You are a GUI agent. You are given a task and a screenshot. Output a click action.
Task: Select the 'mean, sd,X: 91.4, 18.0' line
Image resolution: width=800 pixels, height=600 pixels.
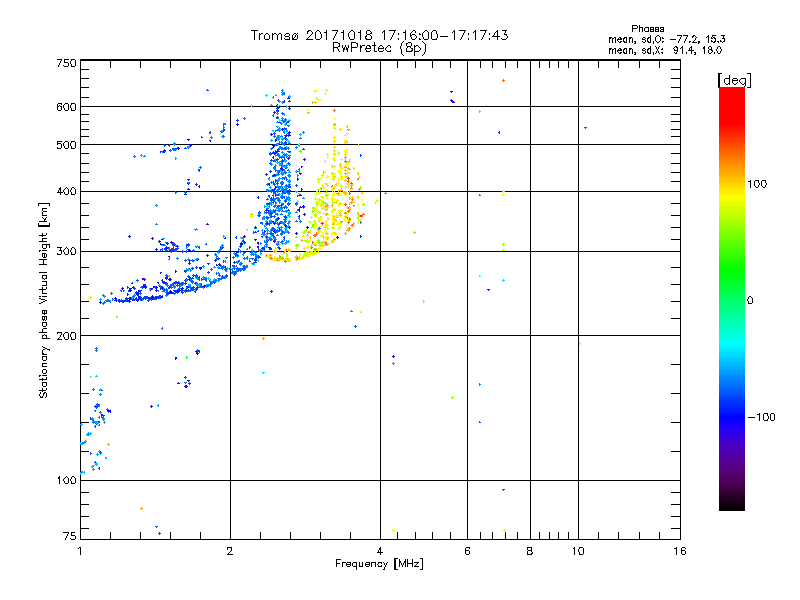tap(665, 50)
